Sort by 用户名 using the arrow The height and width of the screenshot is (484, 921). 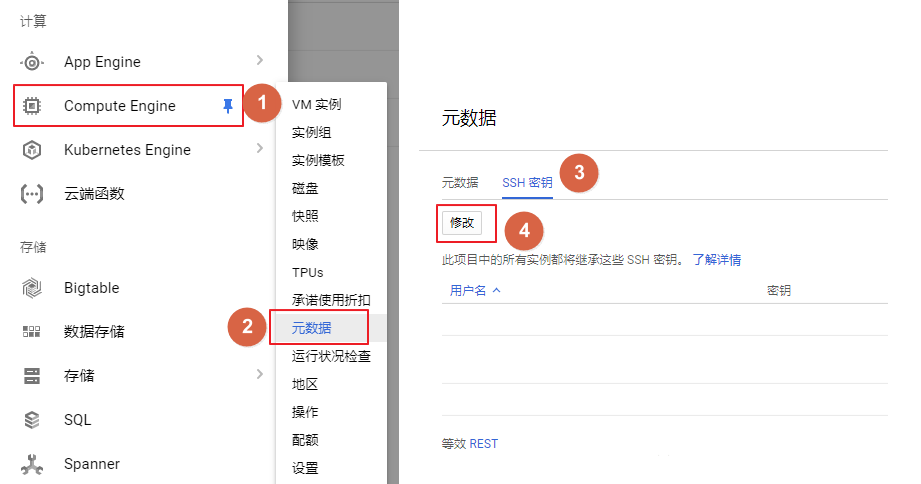pyautogui.click(x=496, y=290)
